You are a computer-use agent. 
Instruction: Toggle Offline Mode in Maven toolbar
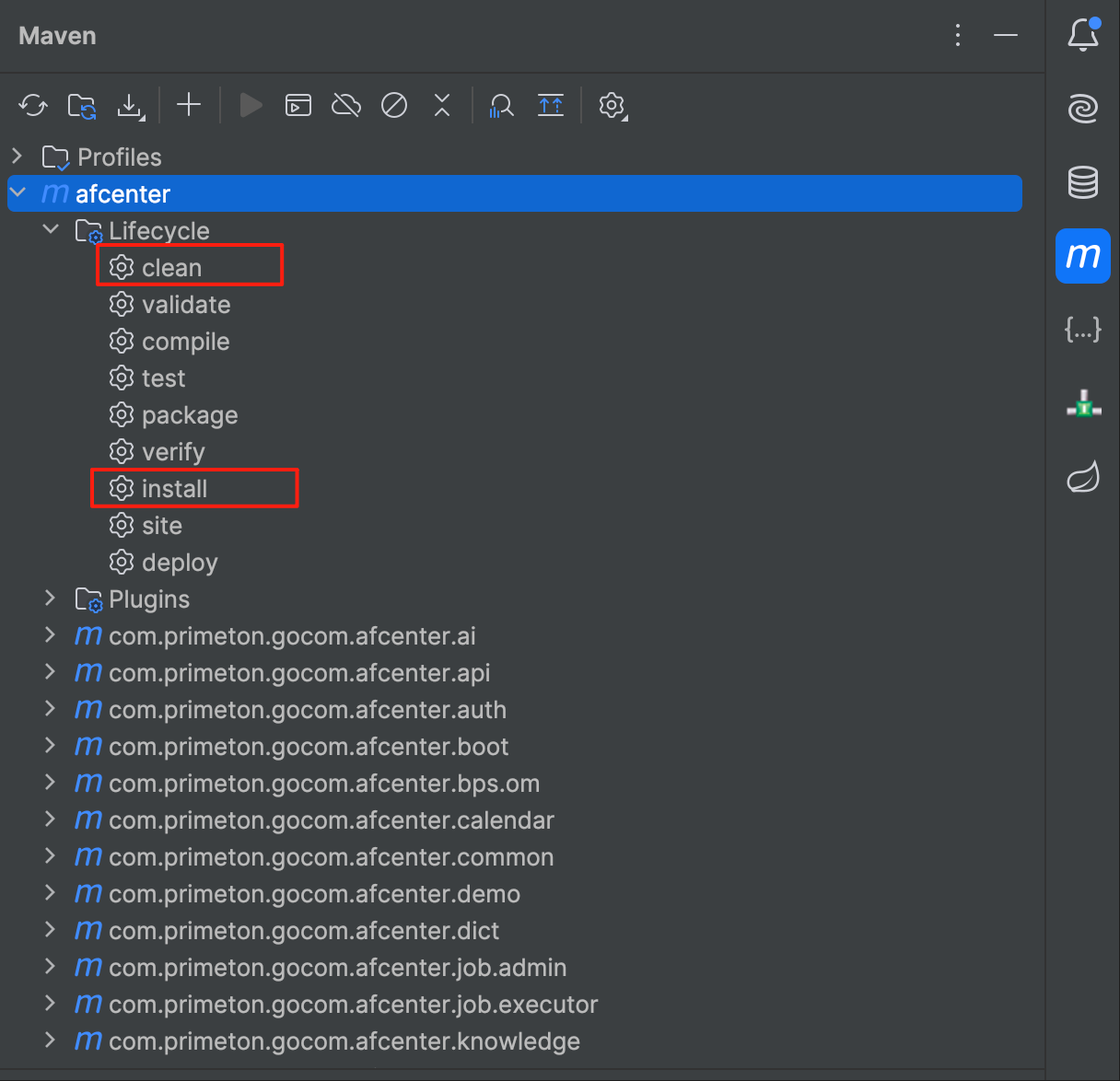pyautogui.click(x=346, y=106)
